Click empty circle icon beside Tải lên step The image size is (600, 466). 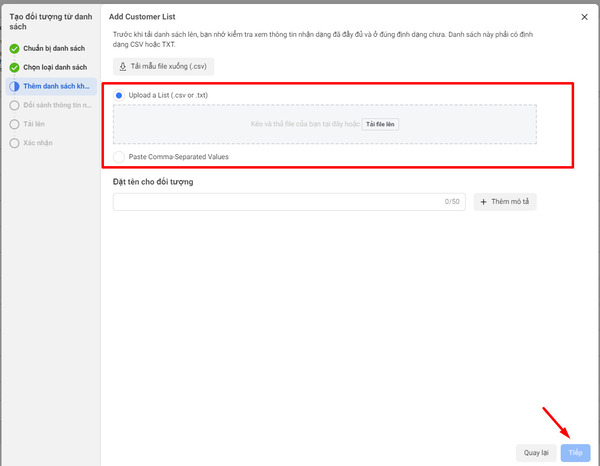[x=14, y=124]
